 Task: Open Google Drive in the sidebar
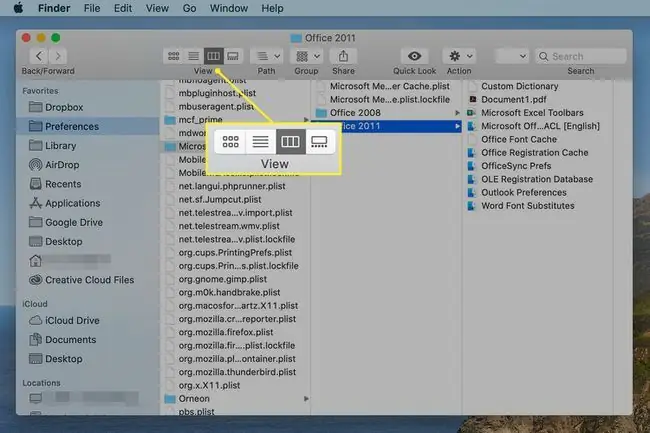coord(88,222)
